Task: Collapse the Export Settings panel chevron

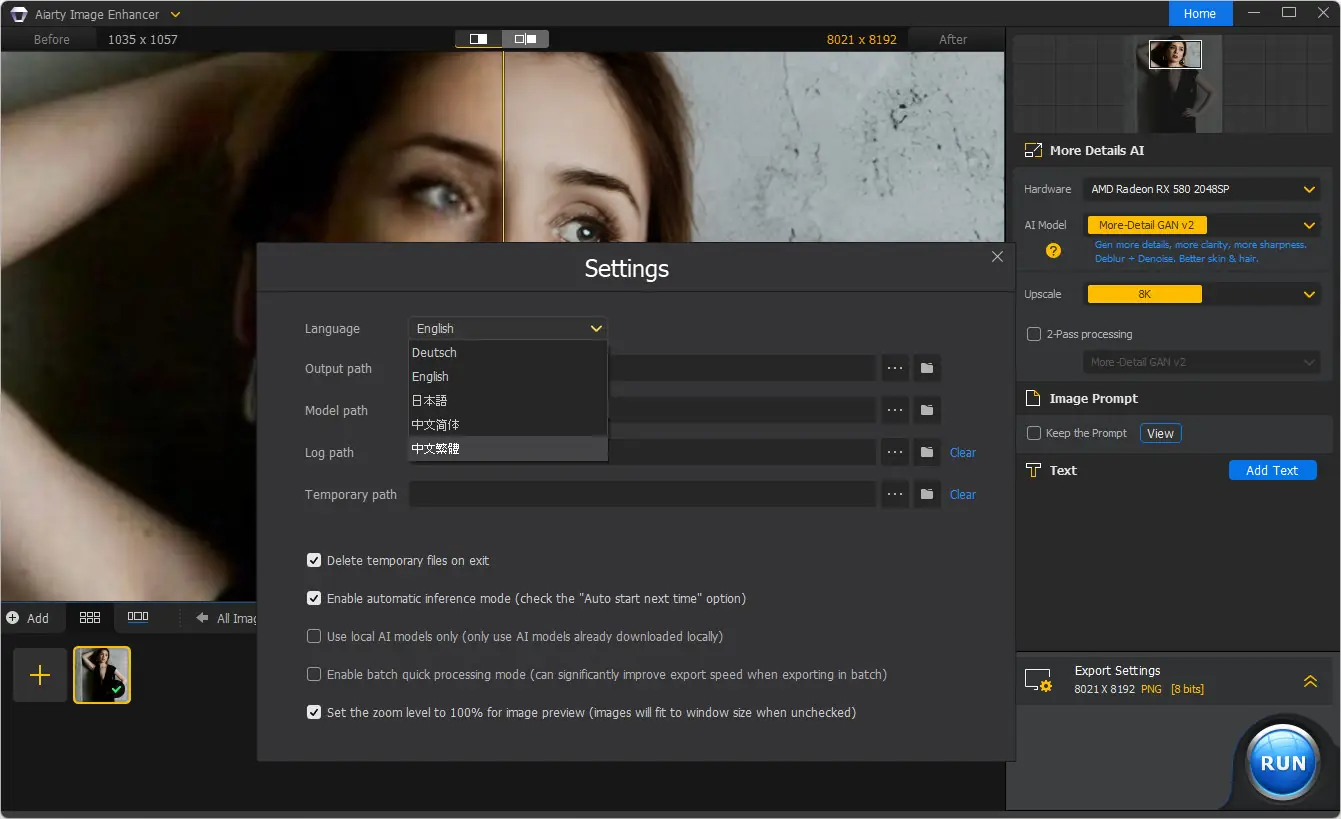Action: [x=1310, y=680]
